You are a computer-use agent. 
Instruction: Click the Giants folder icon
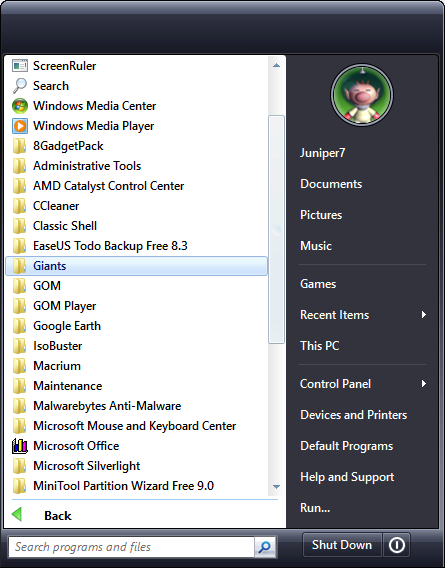coord(20,266)
